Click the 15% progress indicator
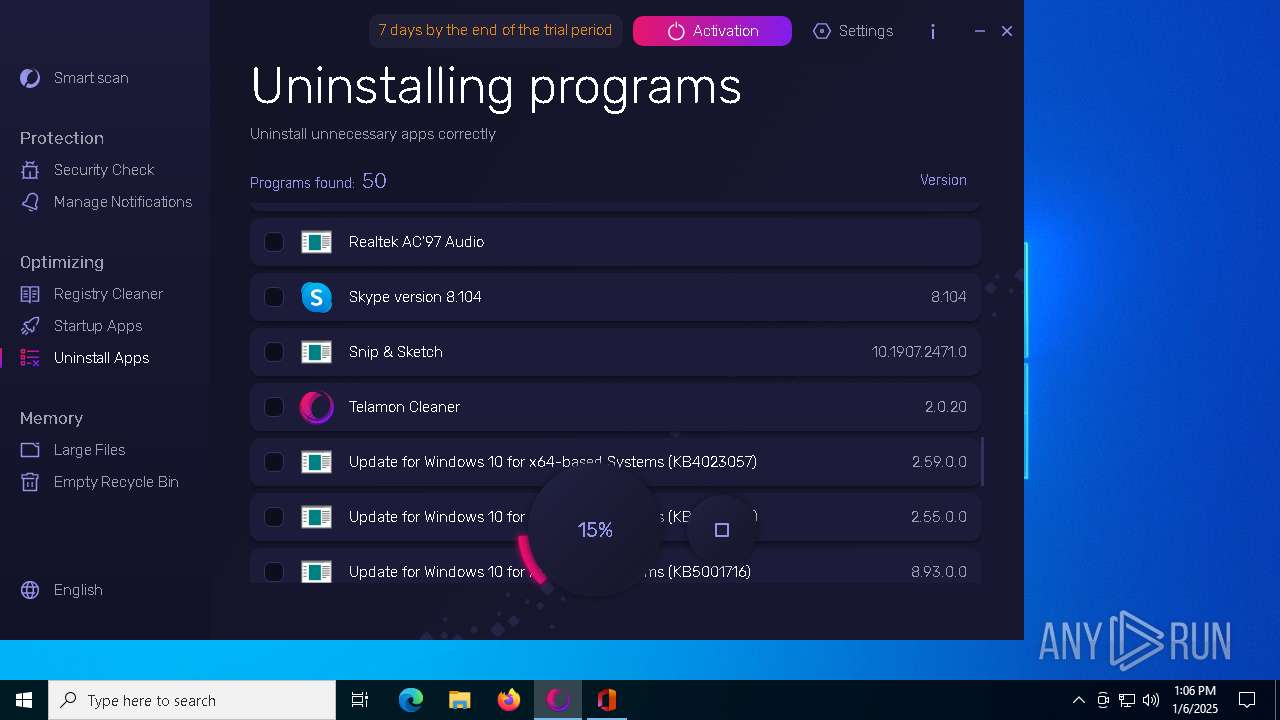 click(x=595, y=530)
